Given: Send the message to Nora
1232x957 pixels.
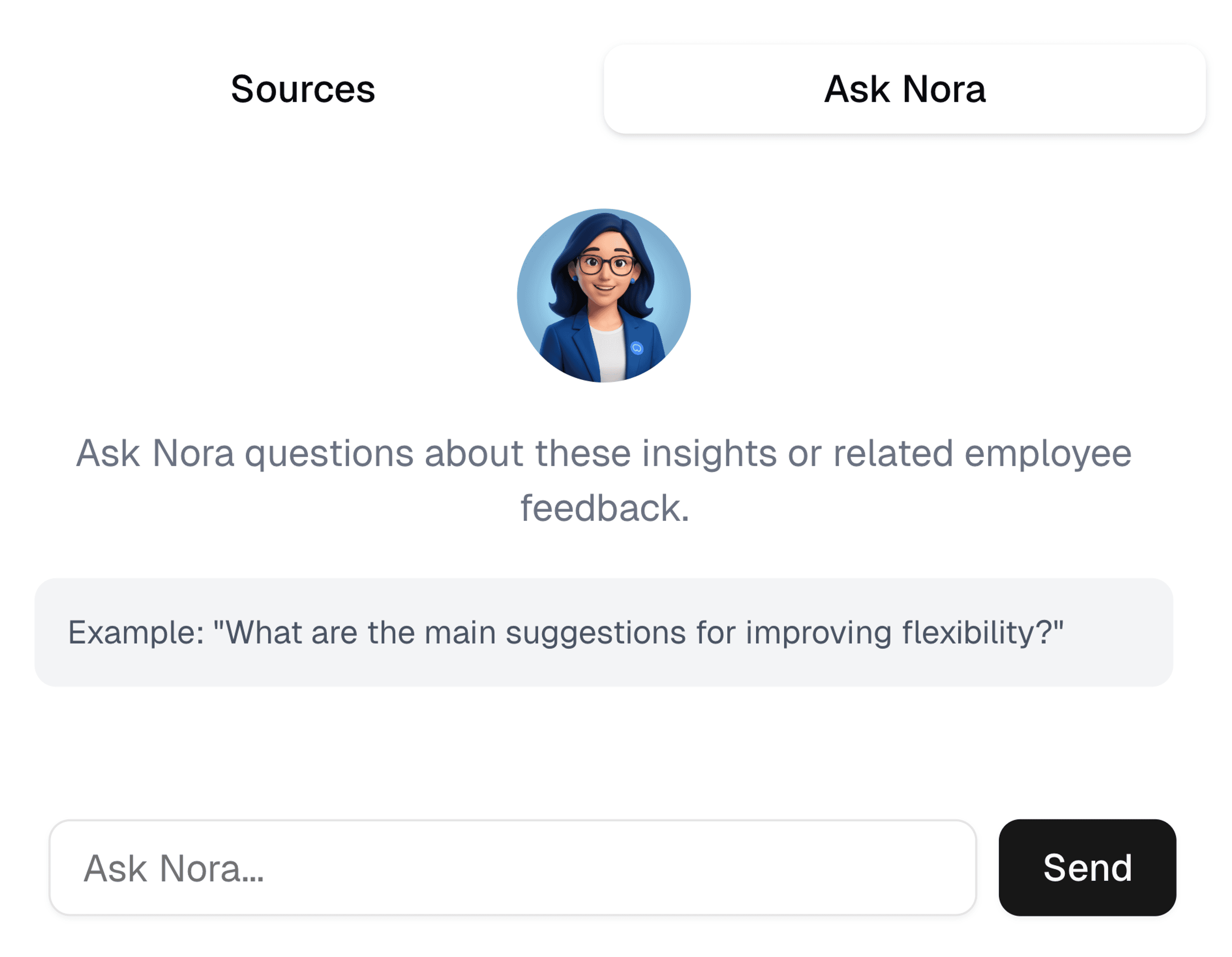Looking at the screenshot, I should pos(1087,868).
